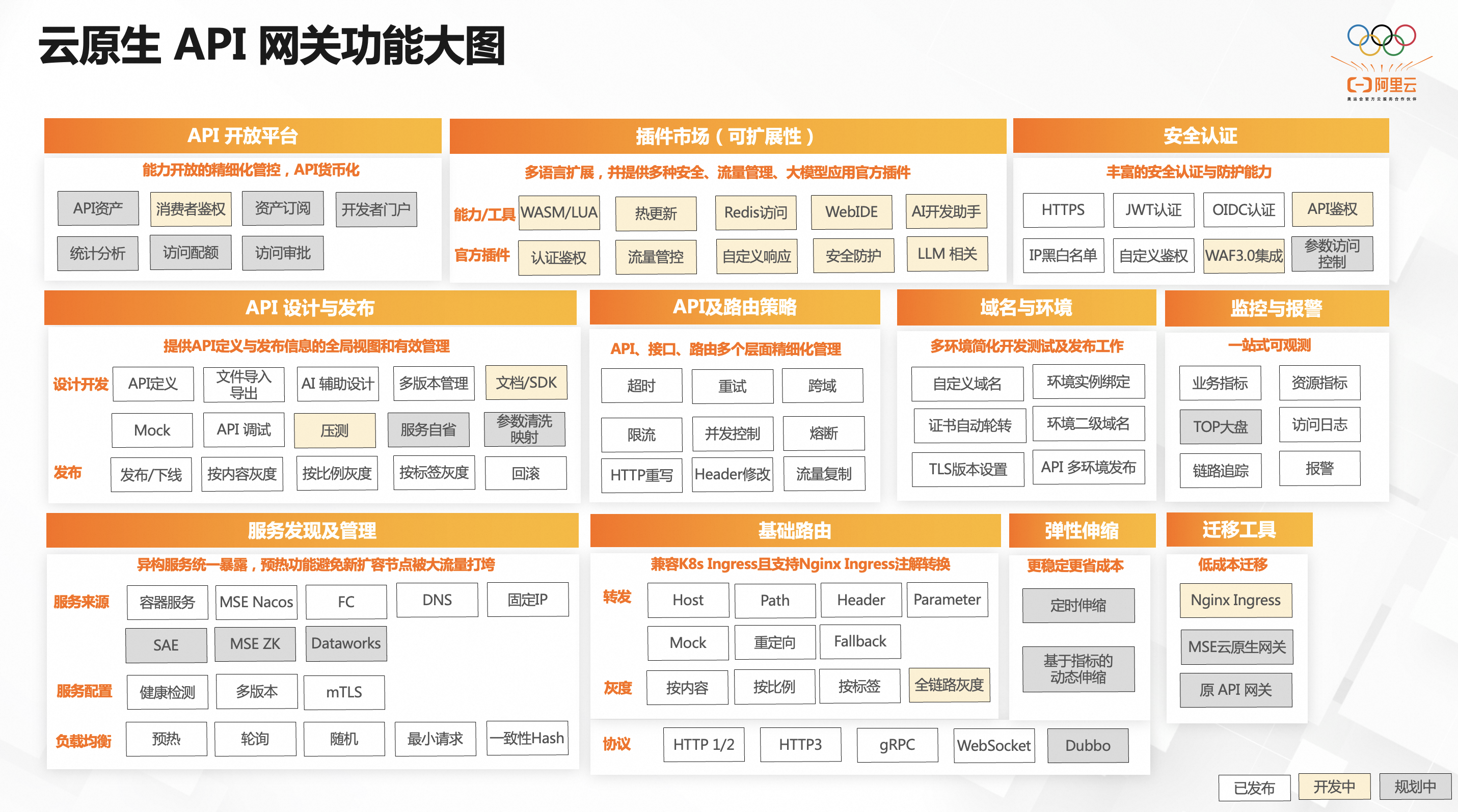Click the 开发中 legend swatch
The width and height of the screenshot is (1458, 812).
click(1334, 787)
